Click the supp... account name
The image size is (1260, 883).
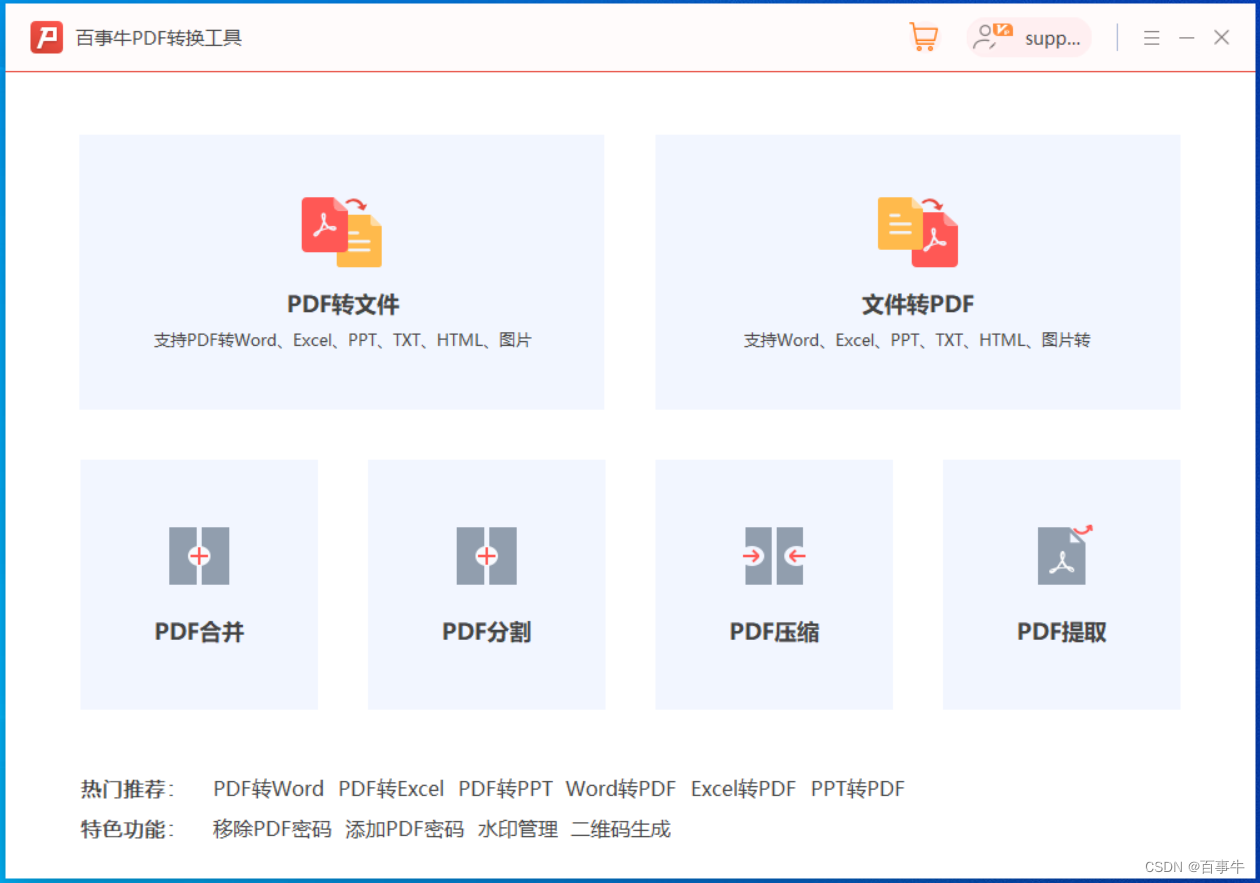[1053, 39]
